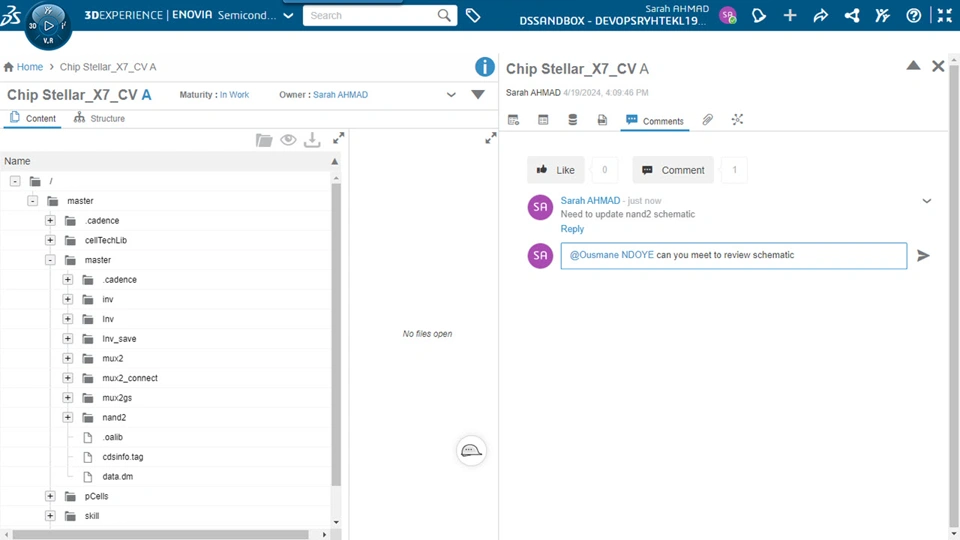The height and width of the screenshot is (540, 960).
Task: Open the help question mark icon
Action: [913, 15]
